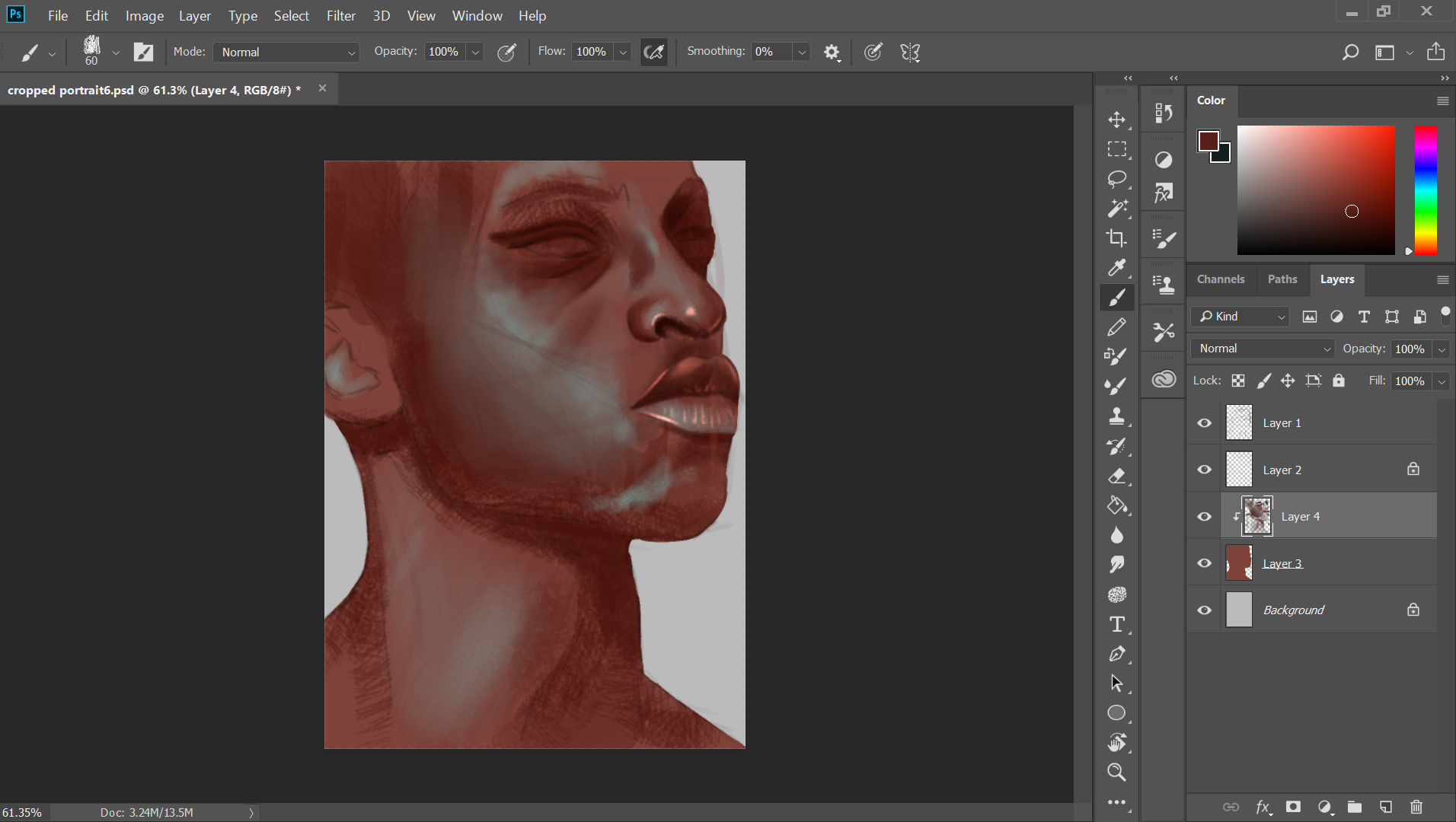
Task: Click the Layer 3 name
Action: click(1282, 563)
